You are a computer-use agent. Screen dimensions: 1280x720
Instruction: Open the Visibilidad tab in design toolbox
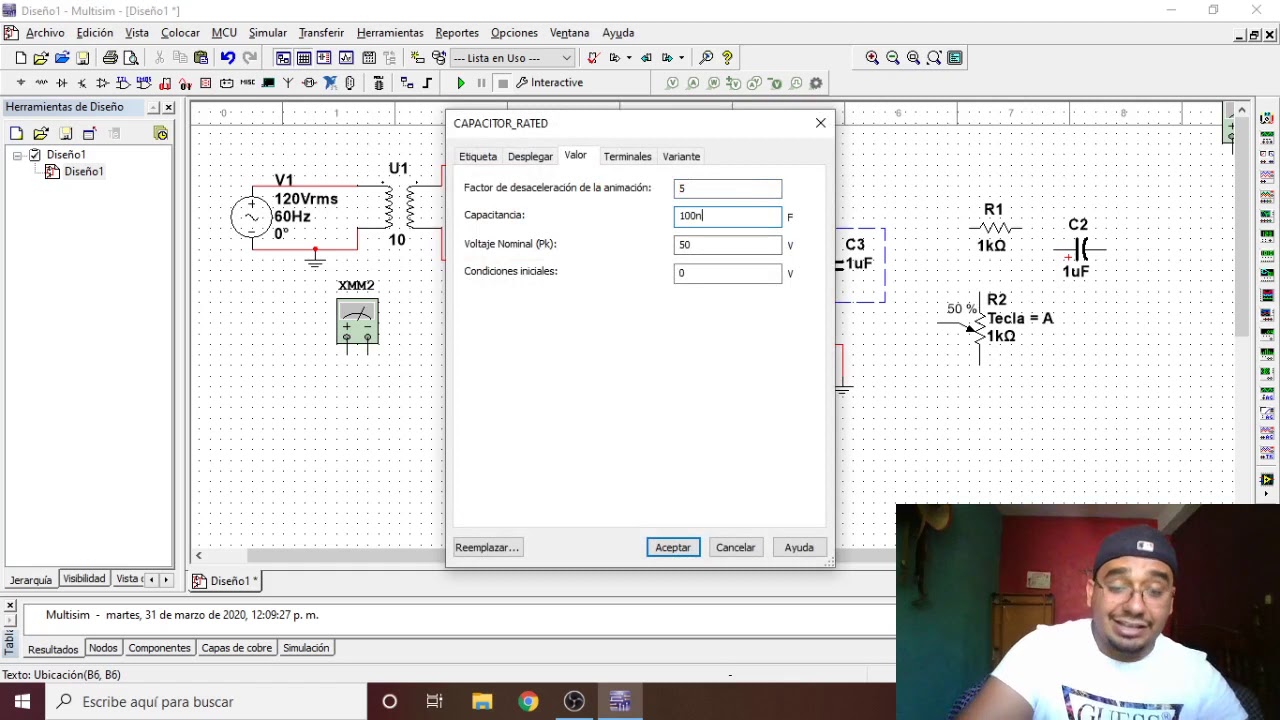pyautogui.click(x=84, y=579)
